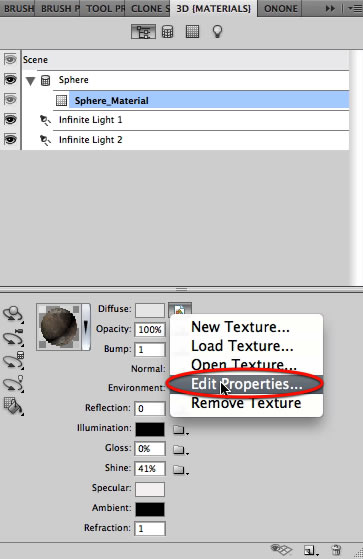Screen dimensions: 363x559
Task: Choose Remove Texture from the menu
Action: tap(246, 403)
